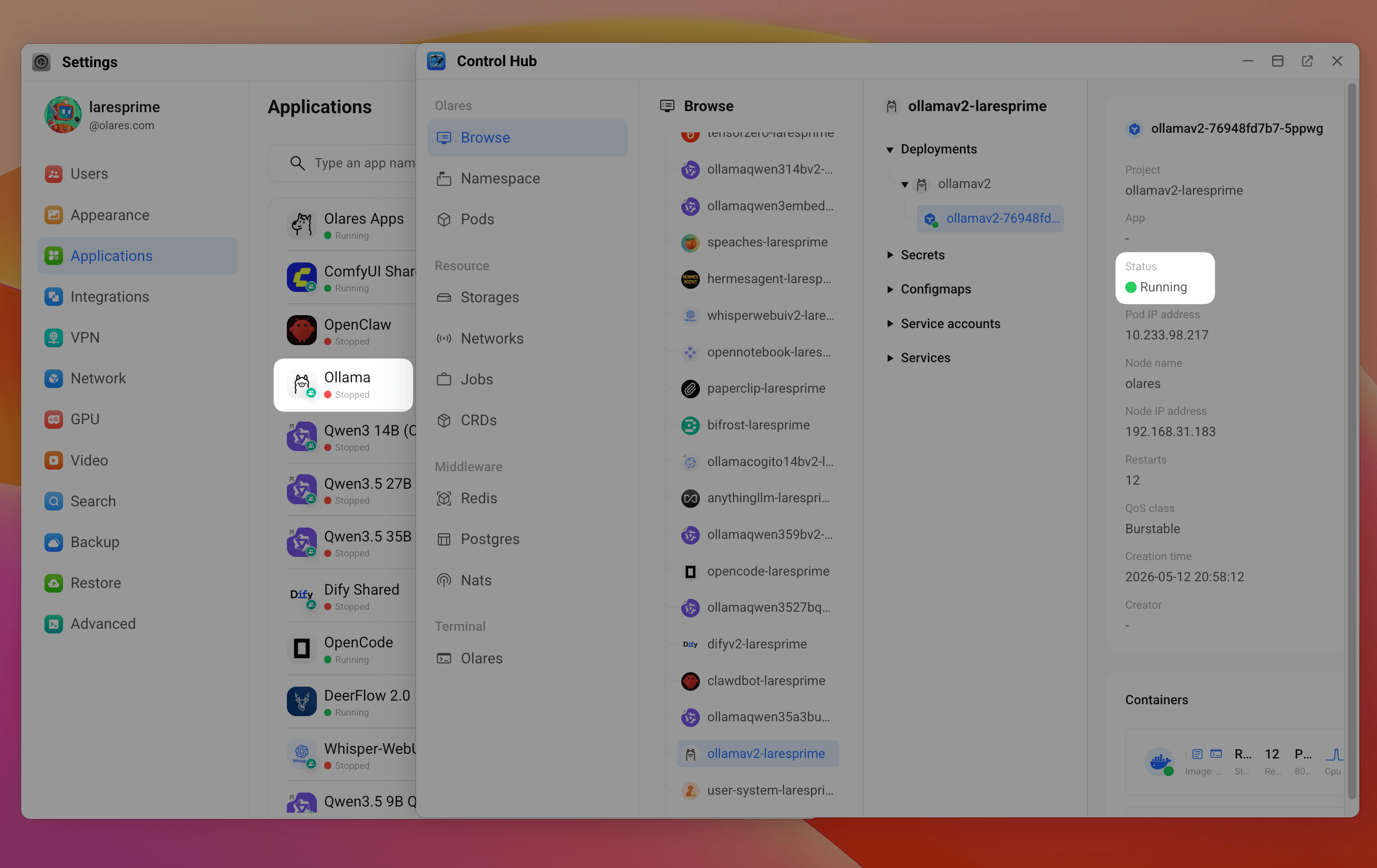Open Users in Settings sidebar
This screenshot has height=868, width=1377.
coord(137,174)
